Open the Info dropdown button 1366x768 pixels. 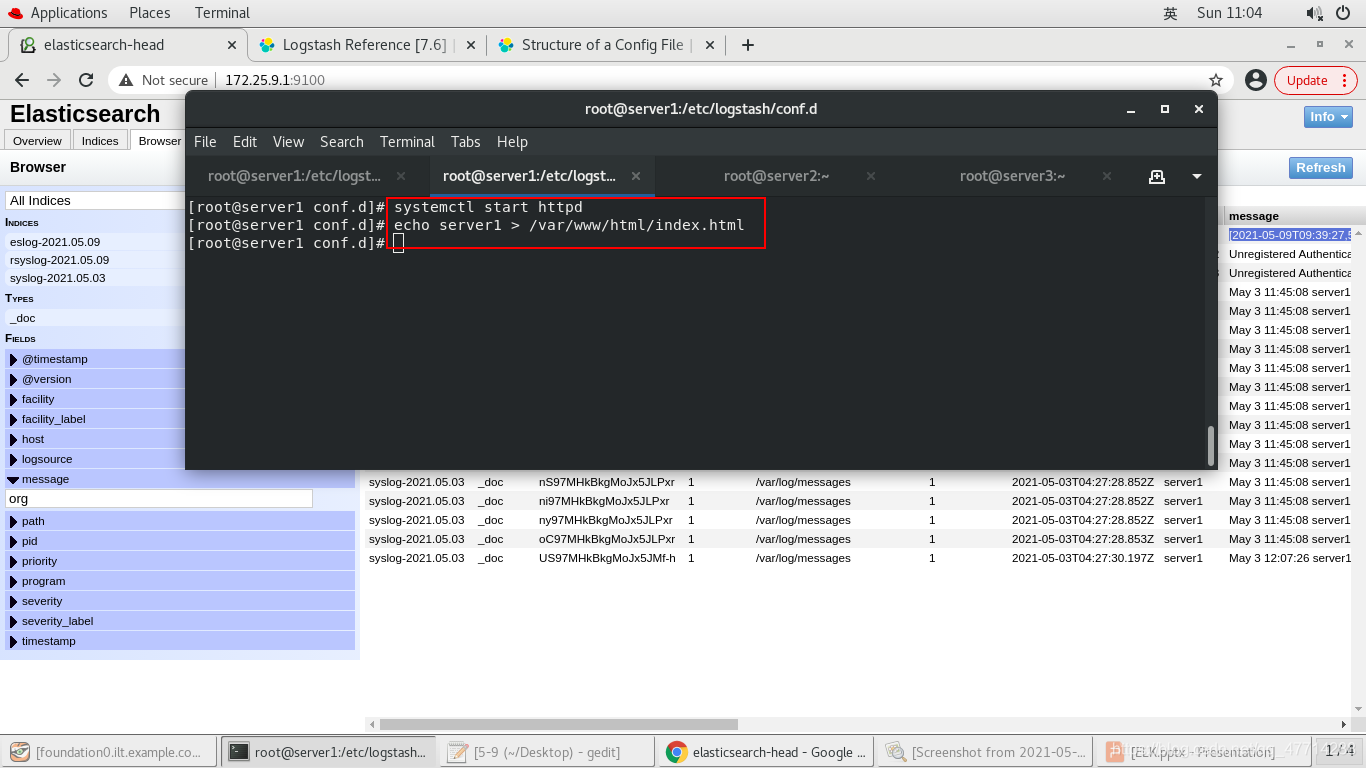click(1328, 117)
